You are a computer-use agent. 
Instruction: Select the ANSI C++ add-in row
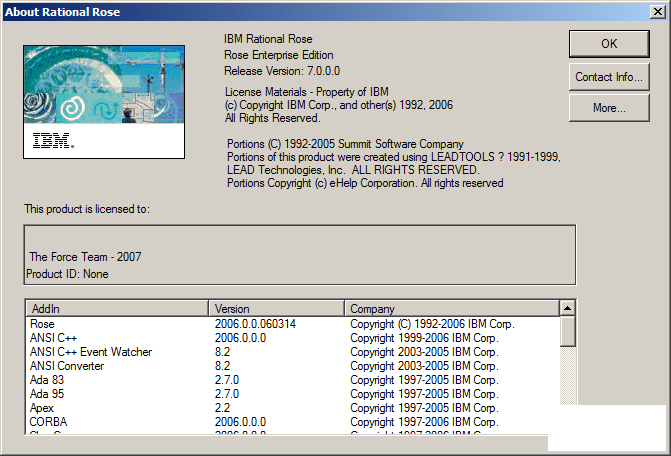coord(293,338)
